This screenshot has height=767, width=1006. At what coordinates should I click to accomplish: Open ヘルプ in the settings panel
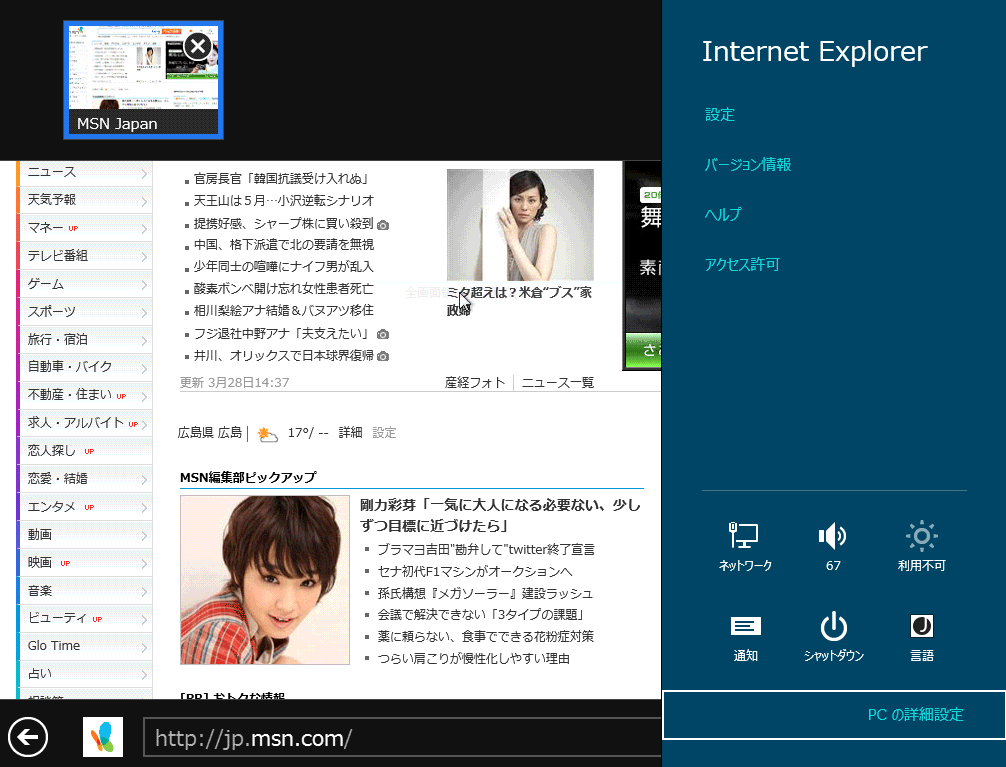723,214
